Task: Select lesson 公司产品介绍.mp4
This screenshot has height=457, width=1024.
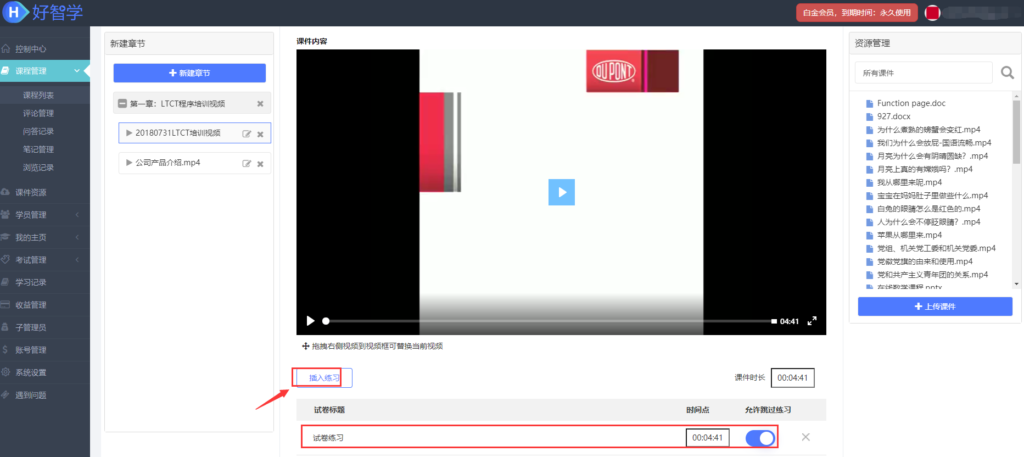Action: pyautogui.click(x=167, y=163)
